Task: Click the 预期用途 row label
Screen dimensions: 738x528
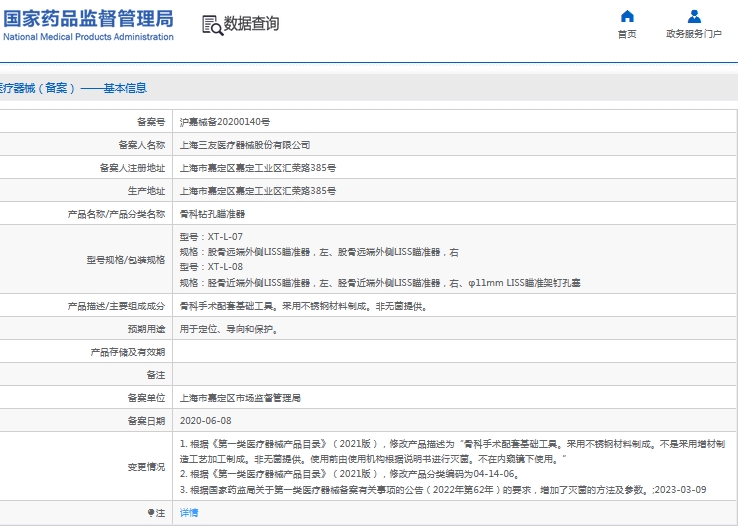Action: (x=146, y=329)
